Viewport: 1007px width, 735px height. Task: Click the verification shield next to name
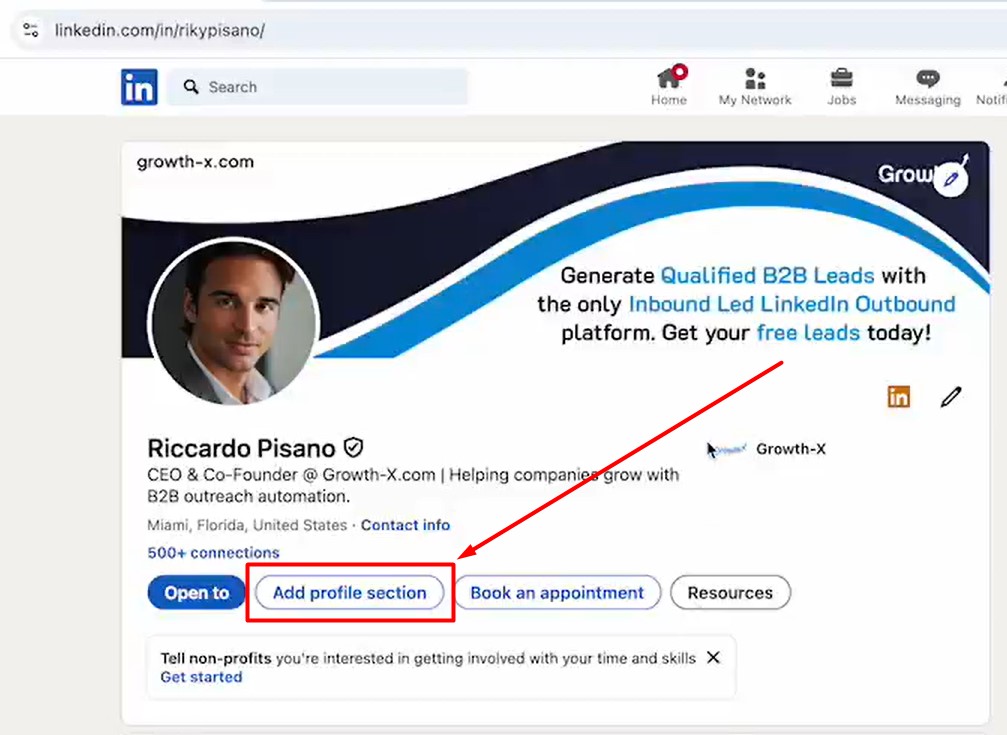[354, 447]
